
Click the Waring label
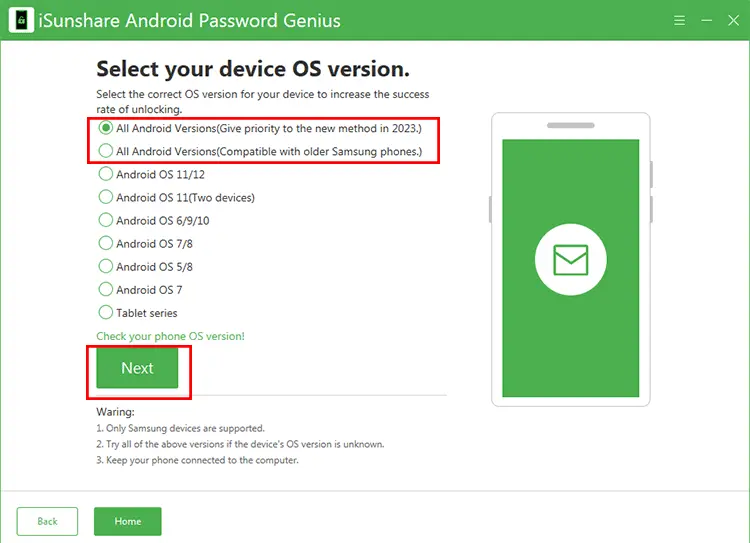115,412
